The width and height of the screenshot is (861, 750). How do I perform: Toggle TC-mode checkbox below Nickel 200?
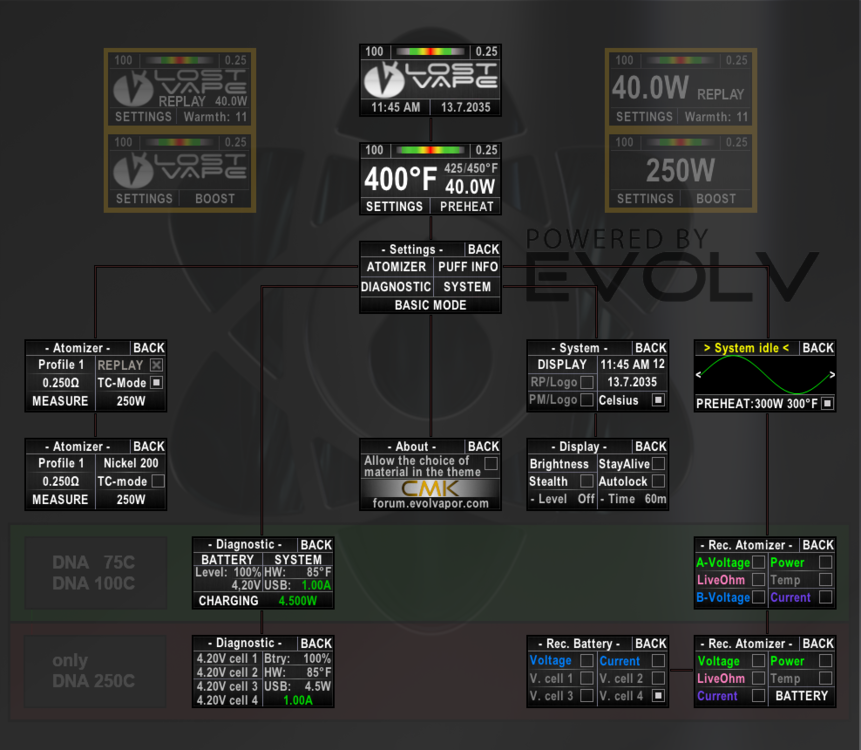(158, 481)
